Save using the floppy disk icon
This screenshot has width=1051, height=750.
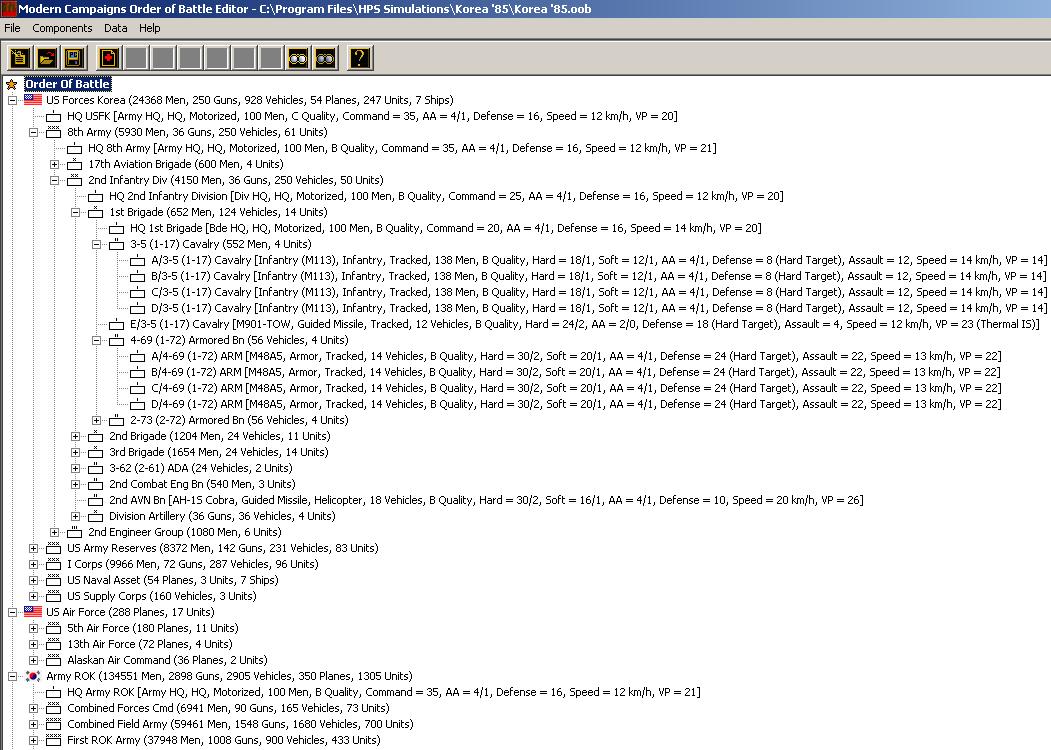click(x=73, y=58)
